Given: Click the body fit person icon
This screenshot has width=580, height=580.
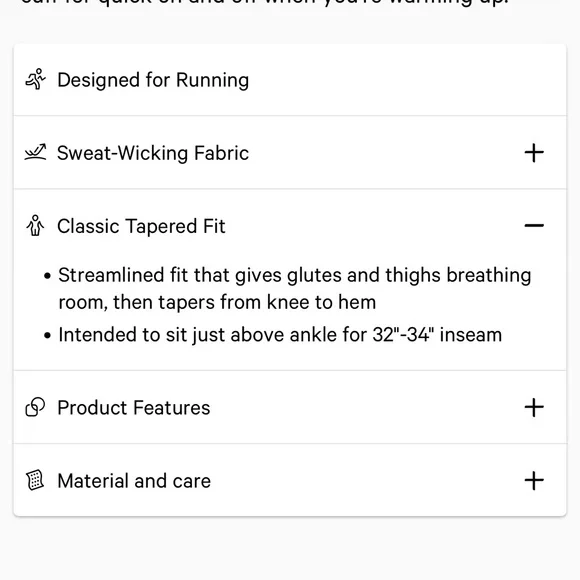Looking at the screenshot, I should [x=36, y=226].
